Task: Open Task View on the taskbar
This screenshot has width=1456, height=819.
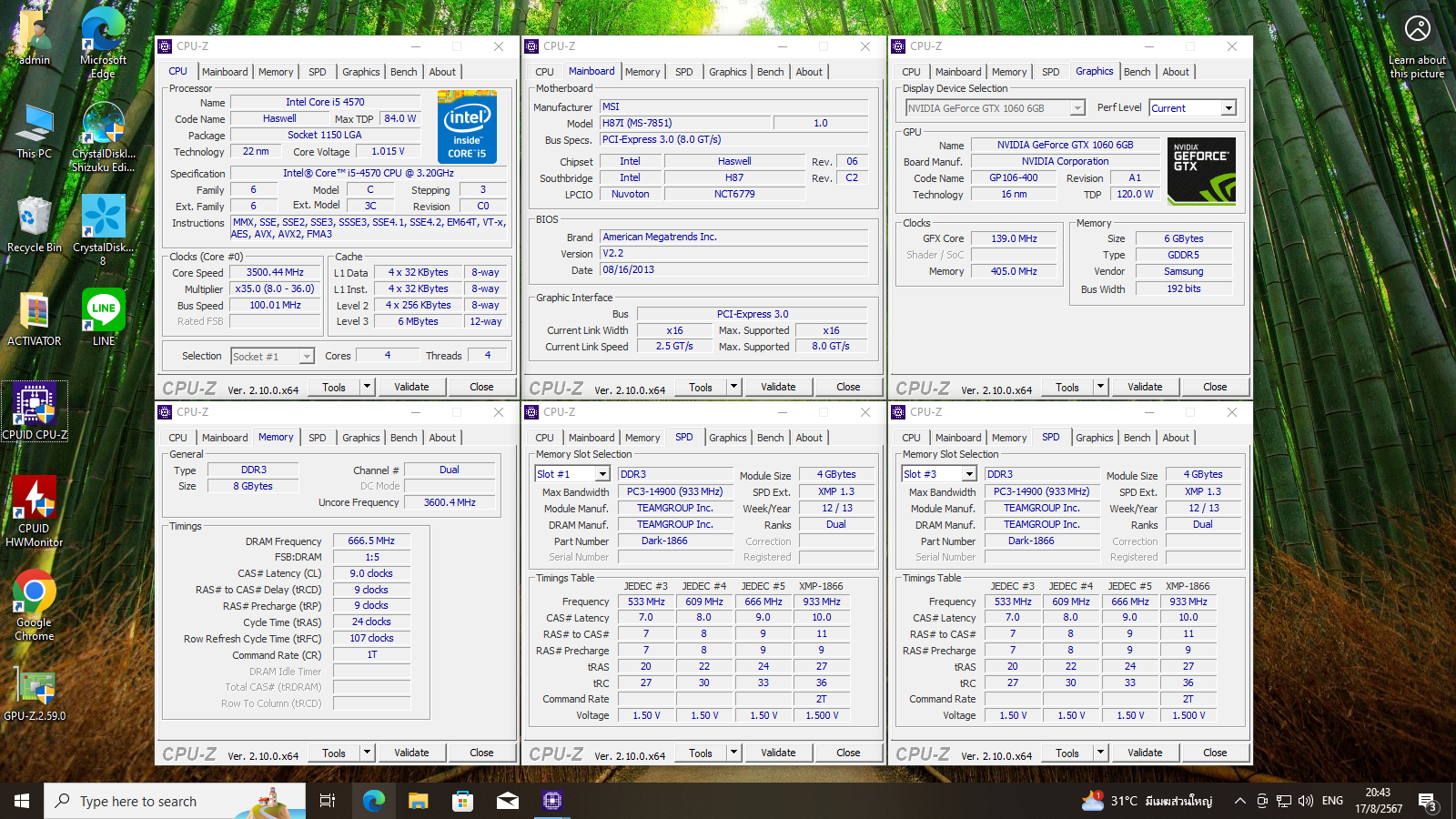Action: coord(328,801)
